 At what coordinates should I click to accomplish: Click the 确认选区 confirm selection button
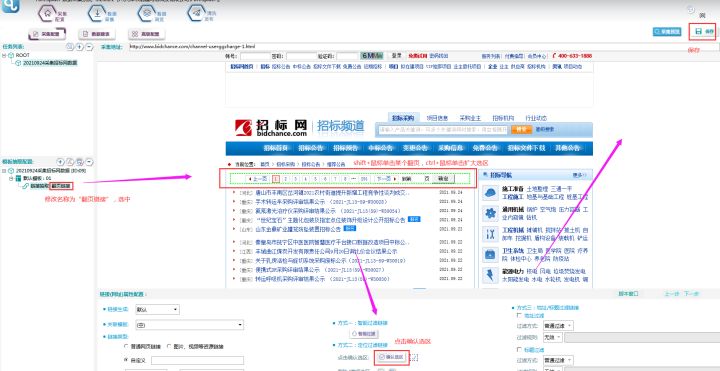click(x=392, y=357)
